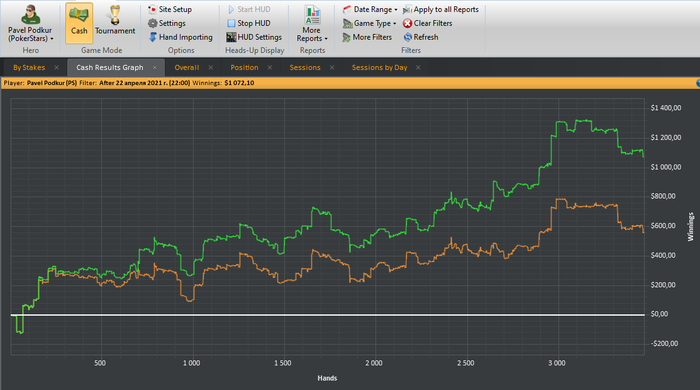Open the Sessions by Day tab
Viewport: 700px width, 390px height.
tap(379, 67)
